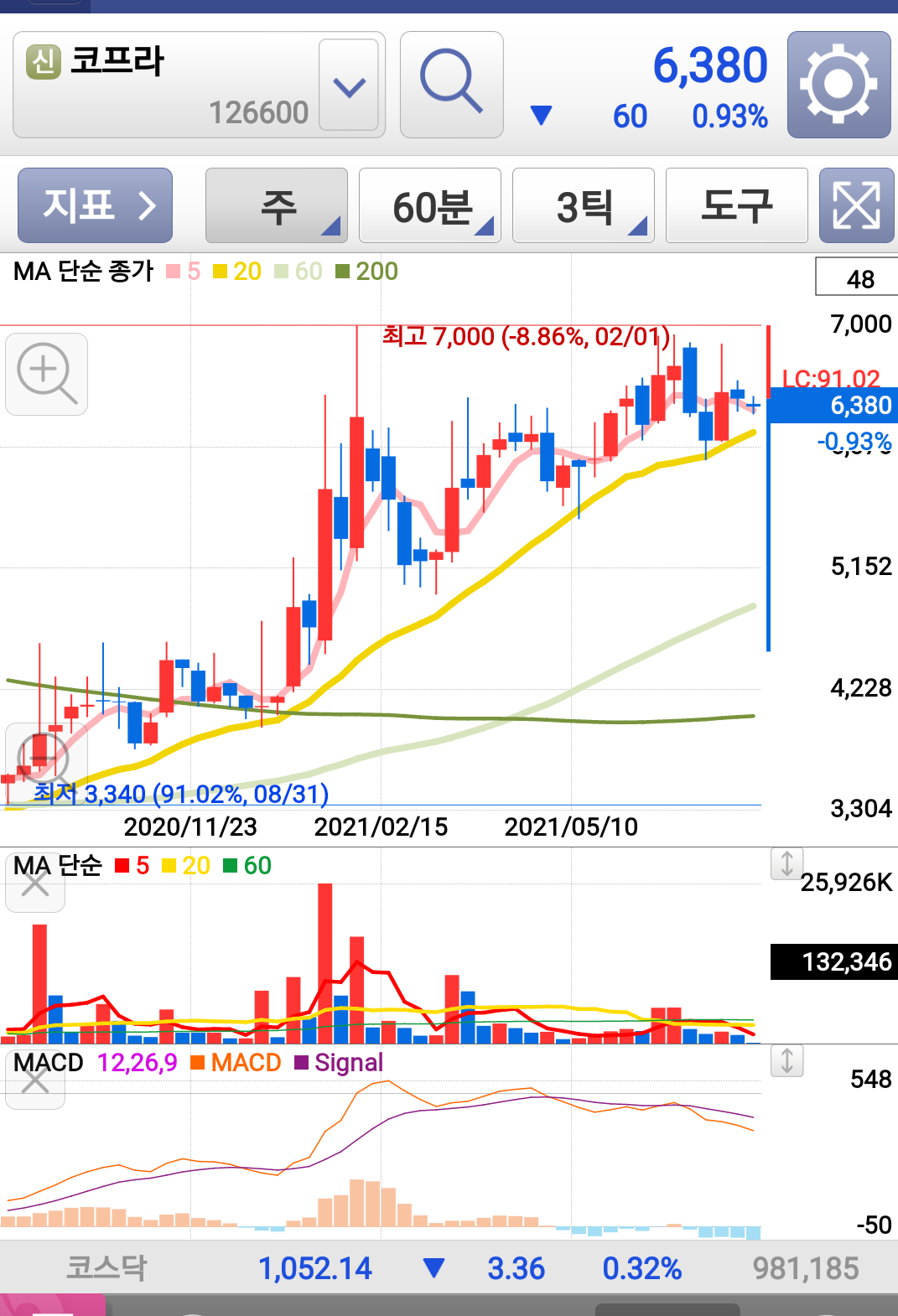Tap the purple Signal legend swatch
The width and height of the screenshot is (898, 1316).
(x=302, y=1063)
